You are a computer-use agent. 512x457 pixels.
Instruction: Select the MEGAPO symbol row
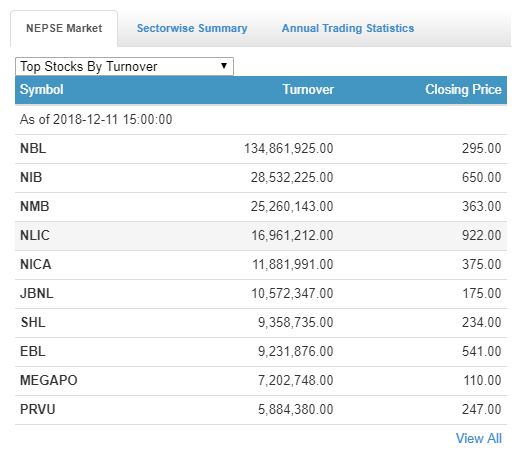tap(261, 381)
